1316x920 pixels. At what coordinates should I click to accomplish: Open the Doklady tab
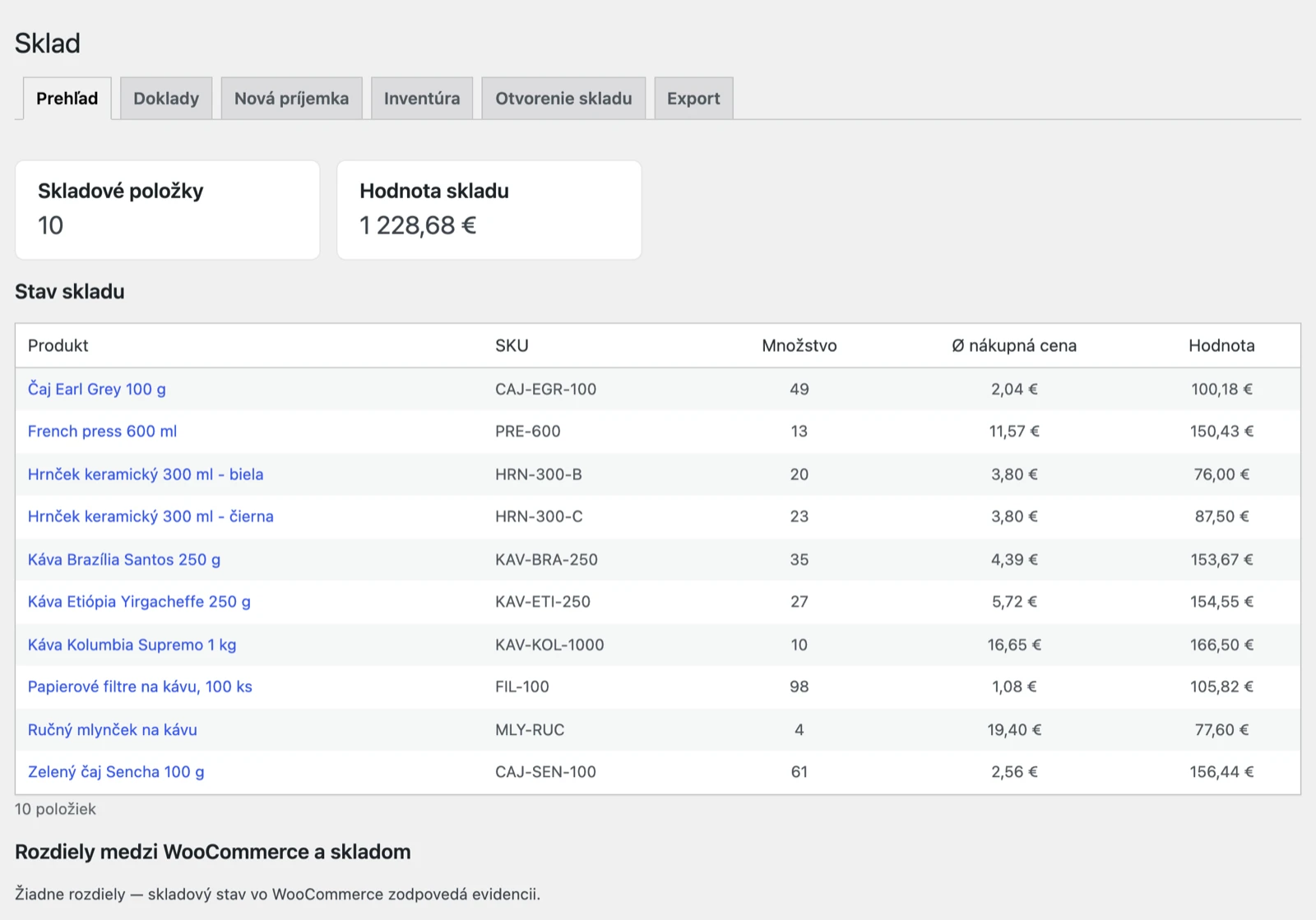(x=166, y=99)
